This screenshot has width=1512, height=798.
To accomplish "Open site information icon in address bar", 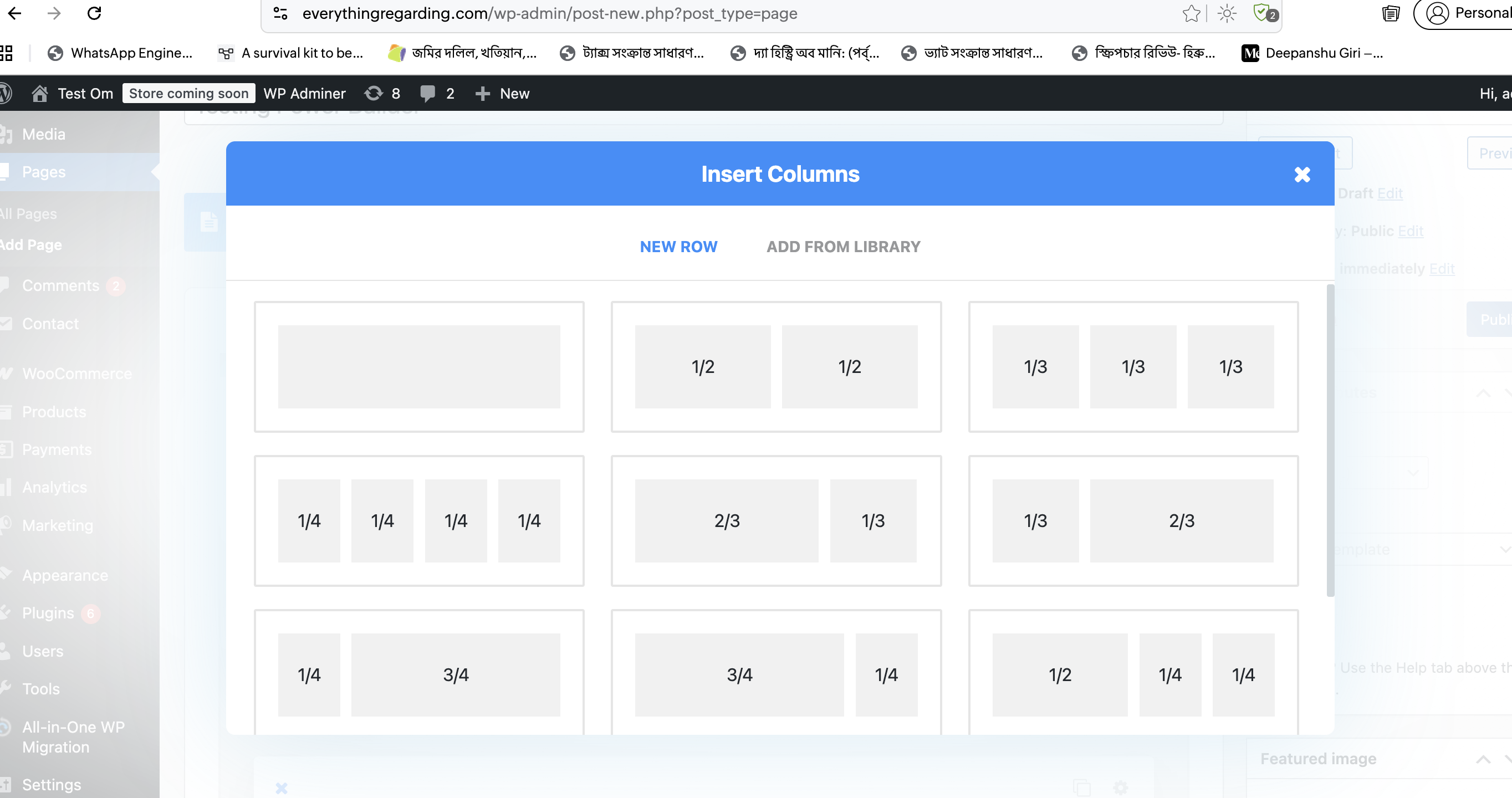I will click(280, 13).
